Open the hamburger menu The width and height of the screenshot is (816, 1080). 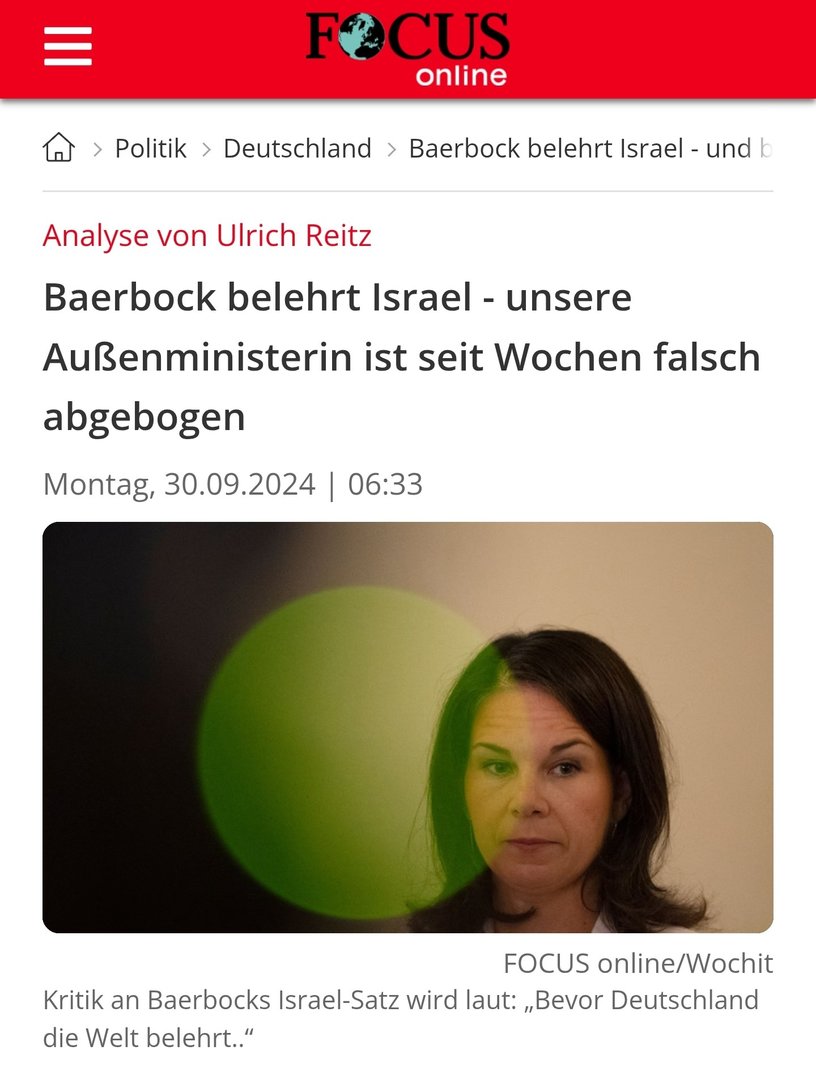click(x=67, y=46)
